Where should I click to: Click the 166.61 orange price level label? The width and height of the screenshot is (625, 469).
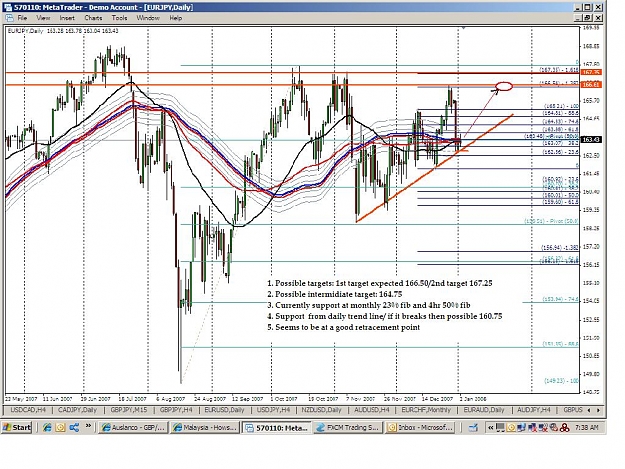pyautogui.click(x=591, y=85)
